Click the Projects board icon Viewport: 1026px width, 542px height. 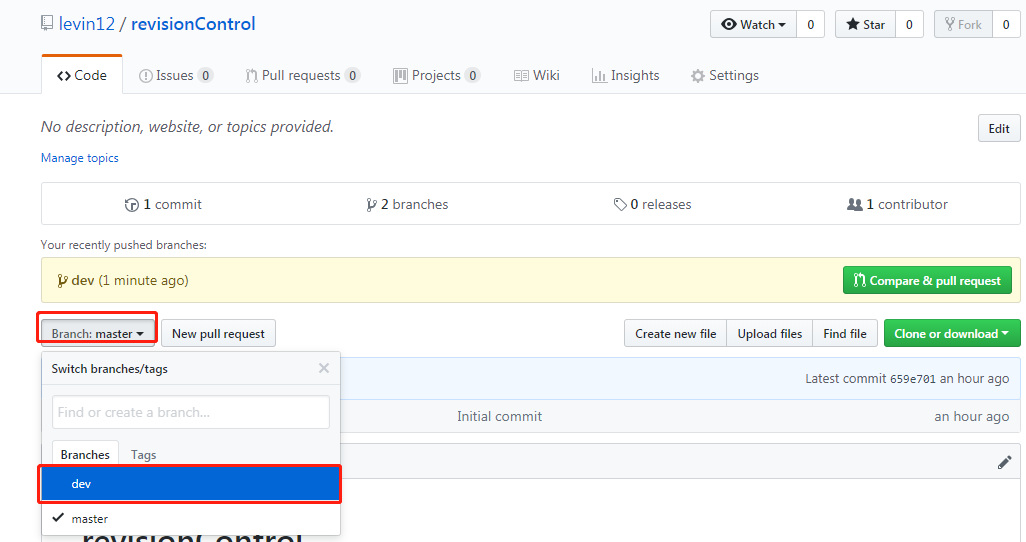pos(400,76)
